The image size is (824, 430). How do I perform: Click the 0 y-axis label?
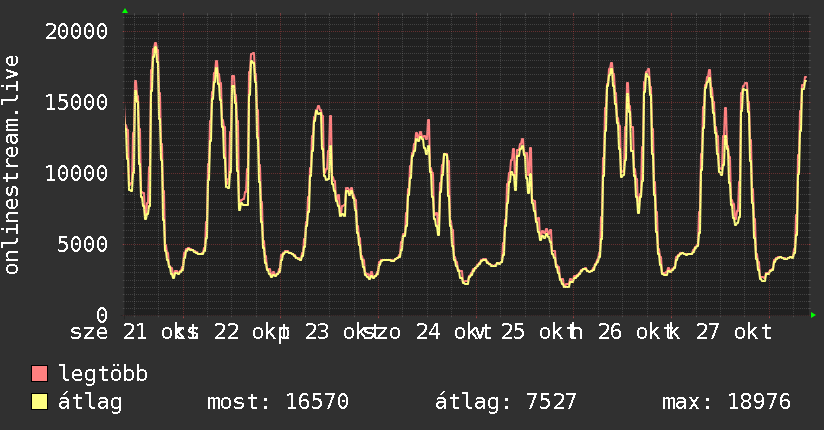click(x=102, y=315)
